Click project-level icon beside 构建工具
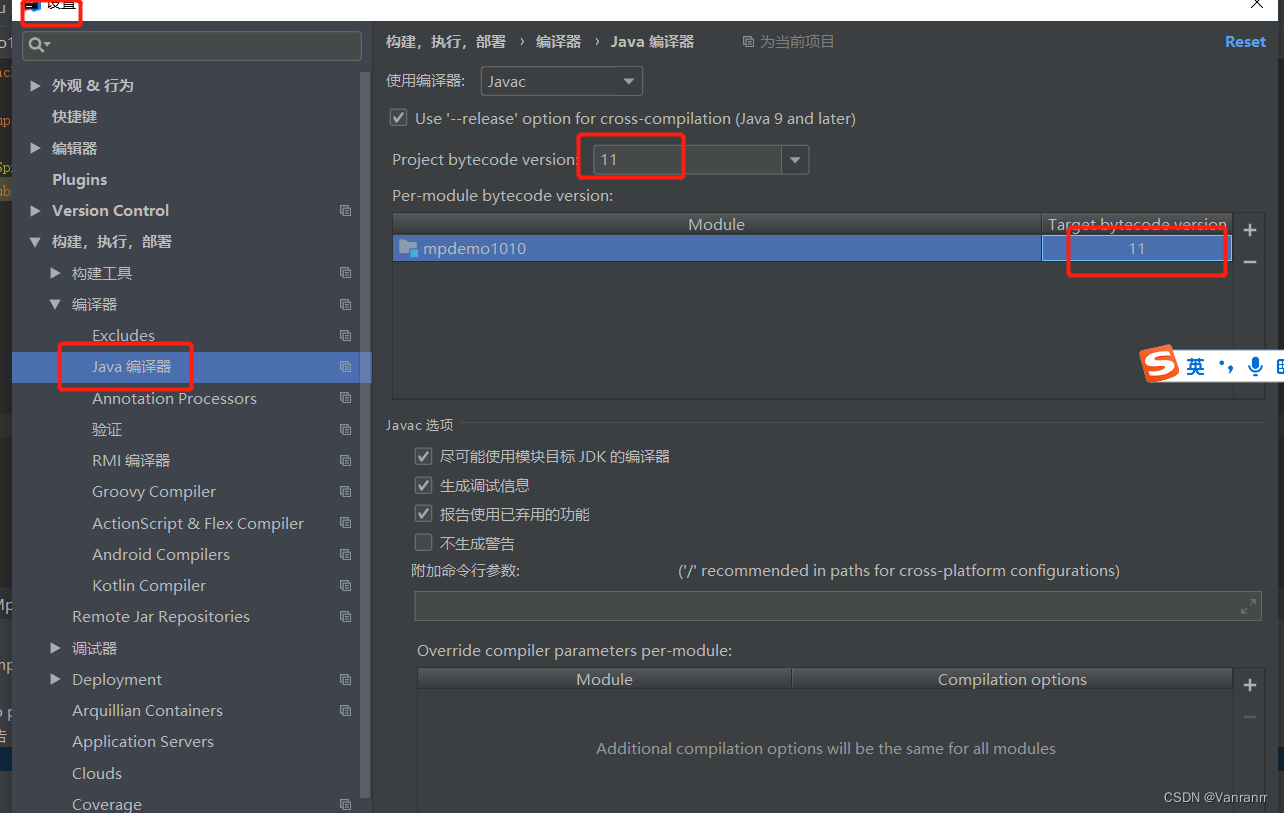 (x=345, y=273)
